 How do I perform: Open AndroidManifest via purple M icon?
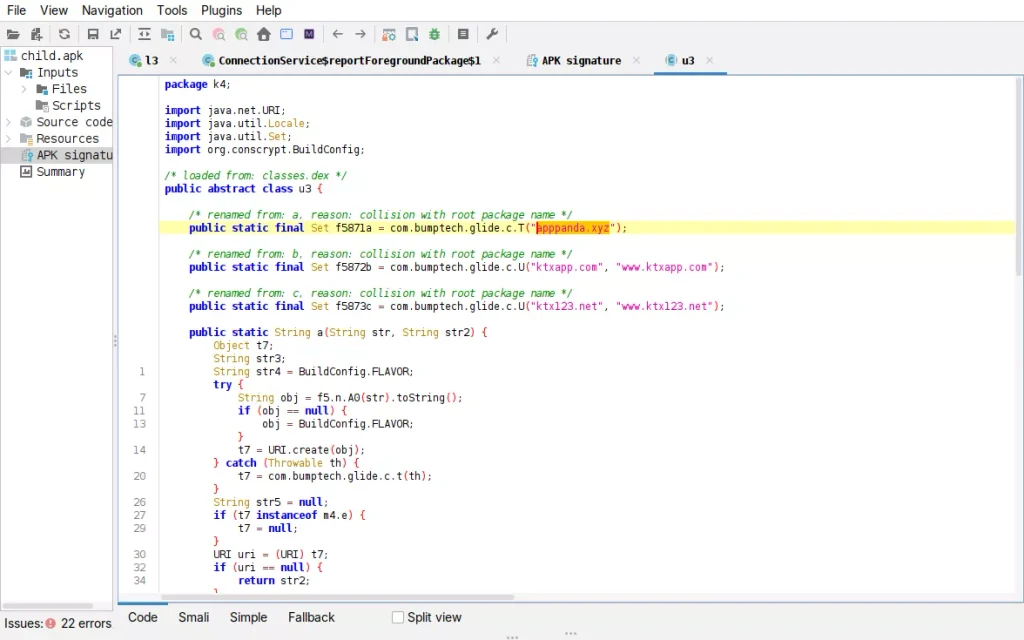coord(309,34)
